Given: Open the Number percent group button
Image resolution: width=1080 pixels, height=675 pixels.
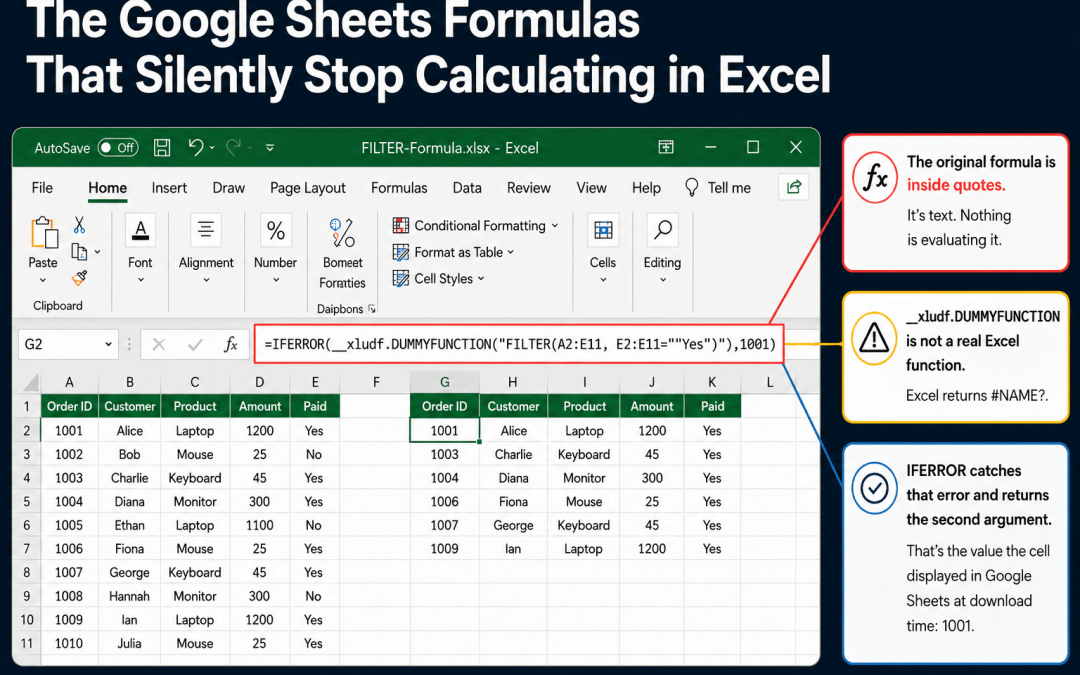Looking at the screenshot, I should click(x=276, y=249).
